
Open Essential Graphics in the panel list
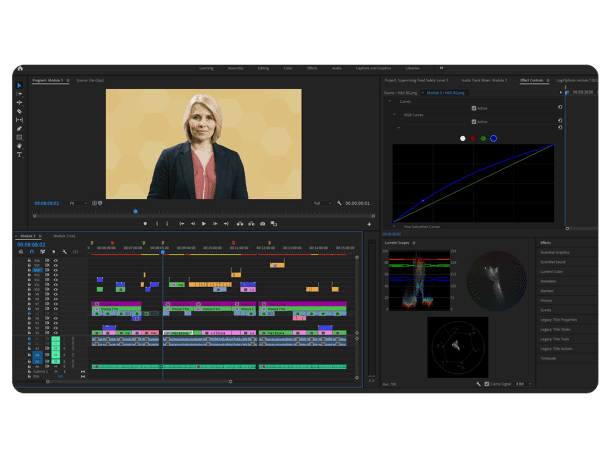pyautogui.click(x=554, y=254)
